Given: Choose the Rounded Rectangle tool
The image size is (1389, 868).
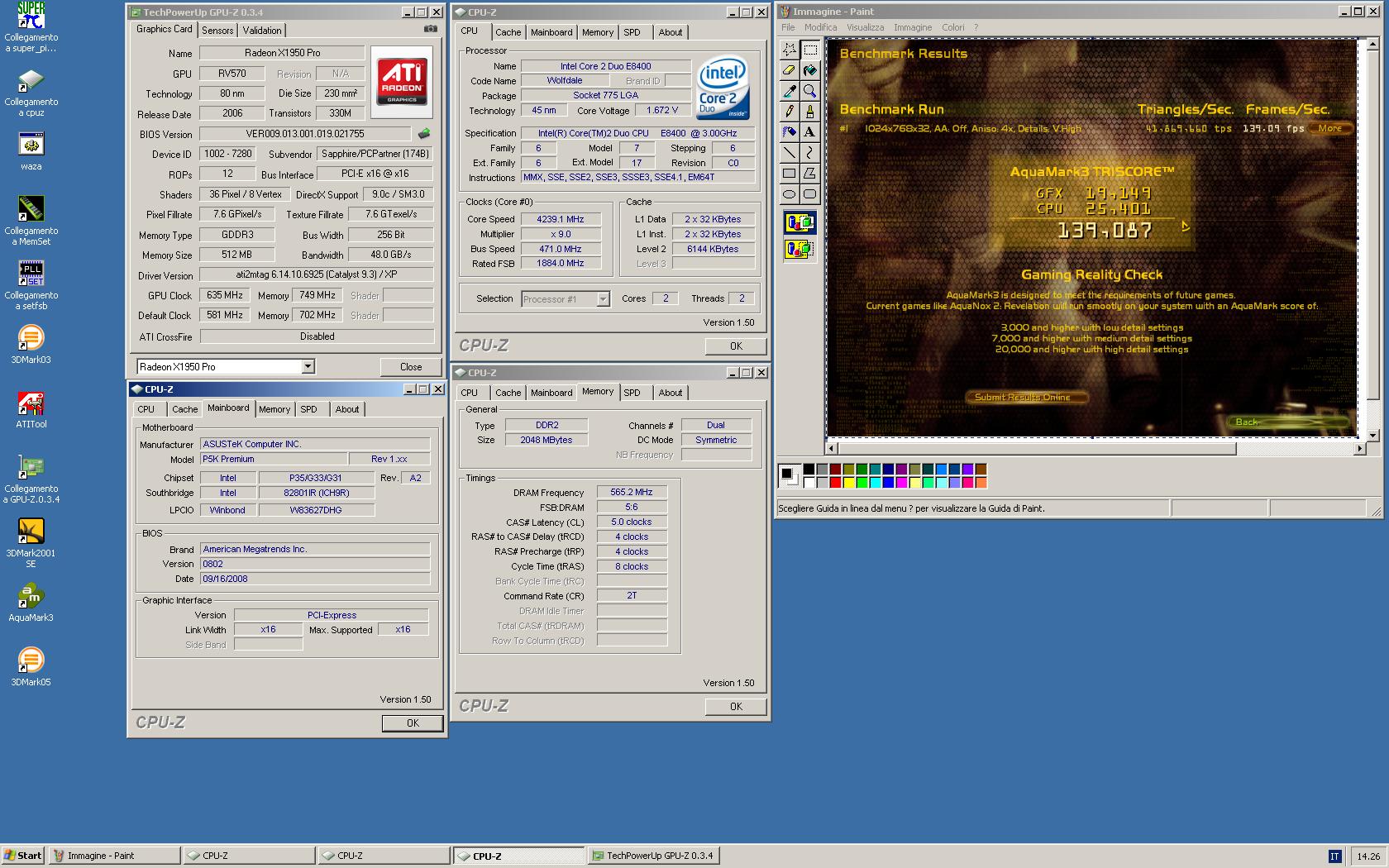Looking at the screenshot, I should coord(809,194).
